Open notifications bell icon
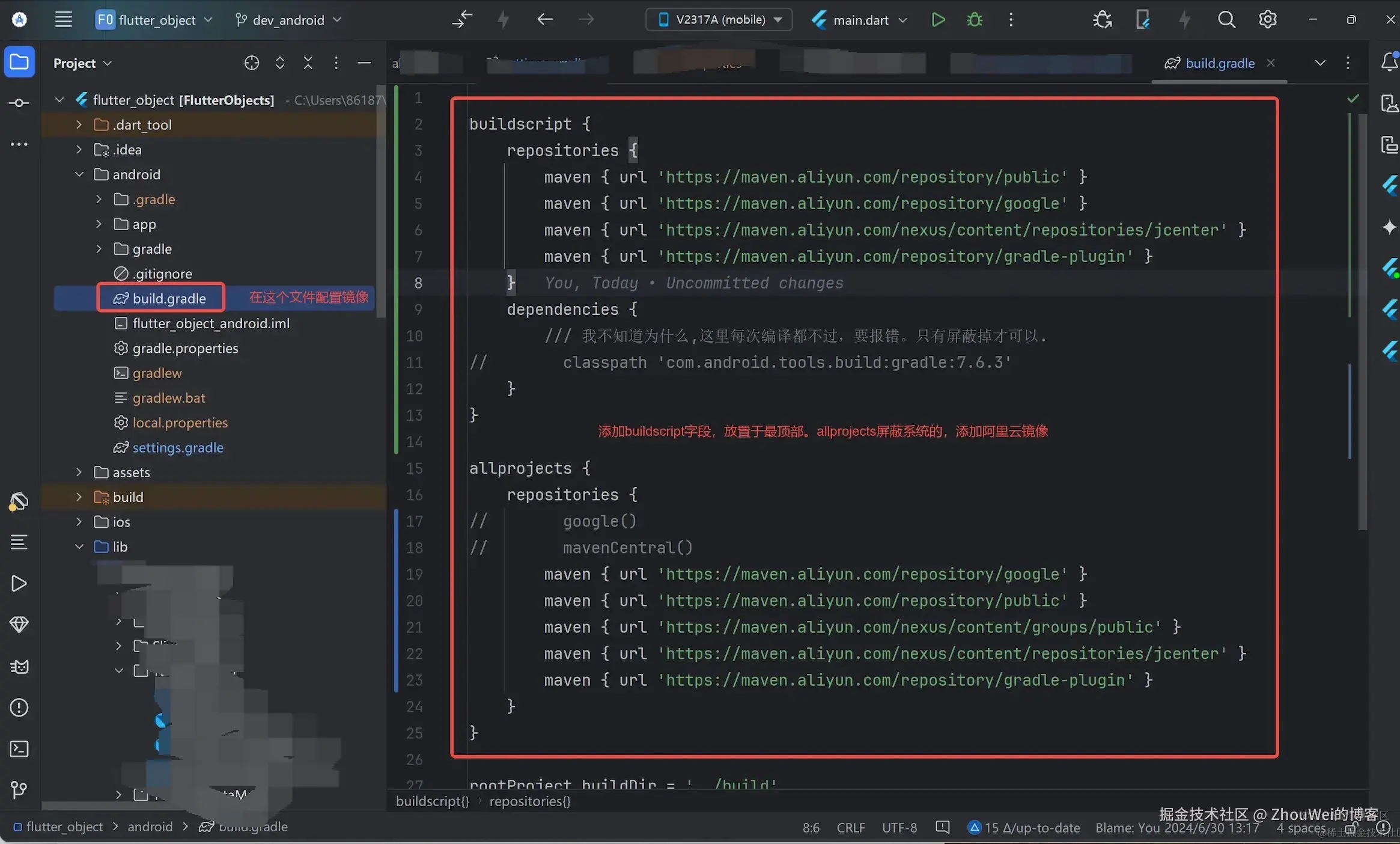 tap(1389, 62)
